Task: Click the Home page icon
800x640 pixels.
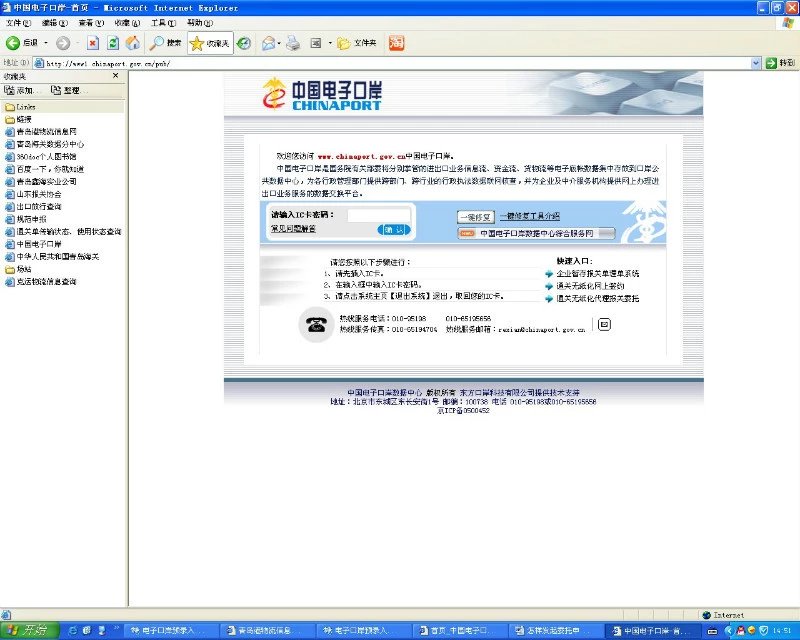Action: click(133, 43)
